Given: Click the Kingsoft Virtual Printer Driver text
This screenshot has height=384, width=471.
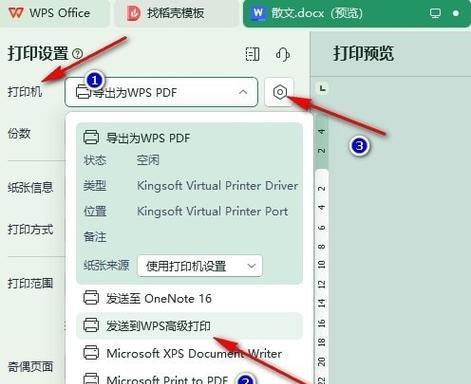Looking at the screenshot, I should [217, 186].
